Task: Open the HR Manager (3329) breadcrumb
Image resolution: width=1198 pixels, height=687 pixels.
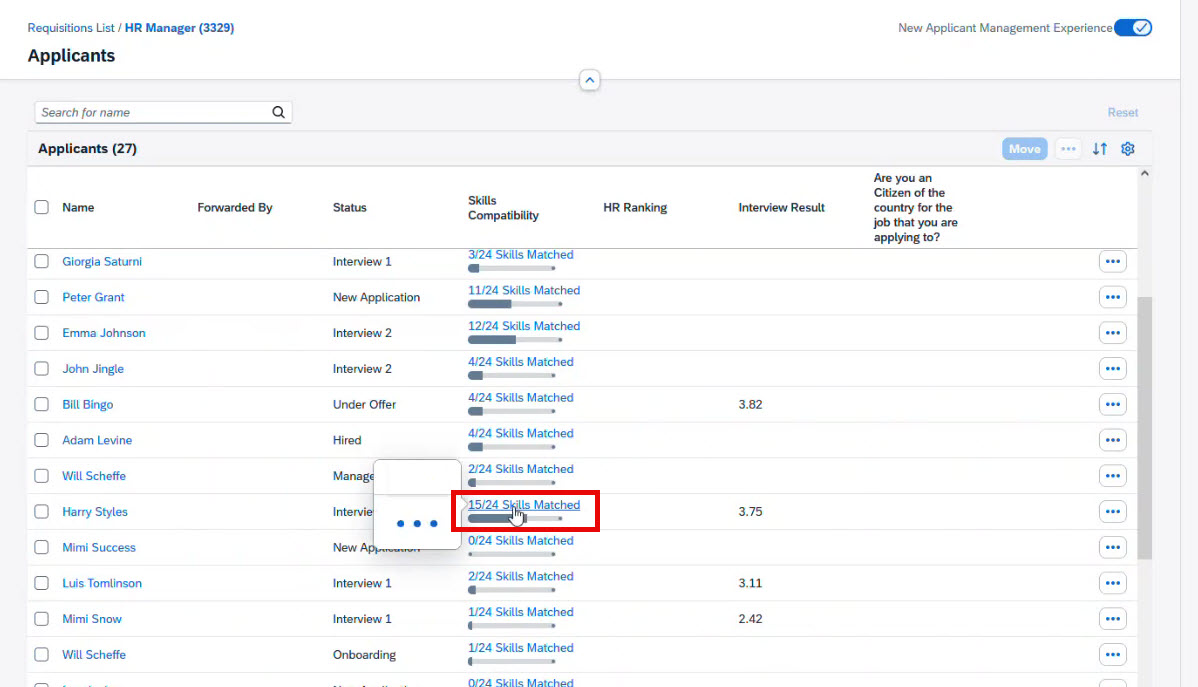Action: point(179,28)
